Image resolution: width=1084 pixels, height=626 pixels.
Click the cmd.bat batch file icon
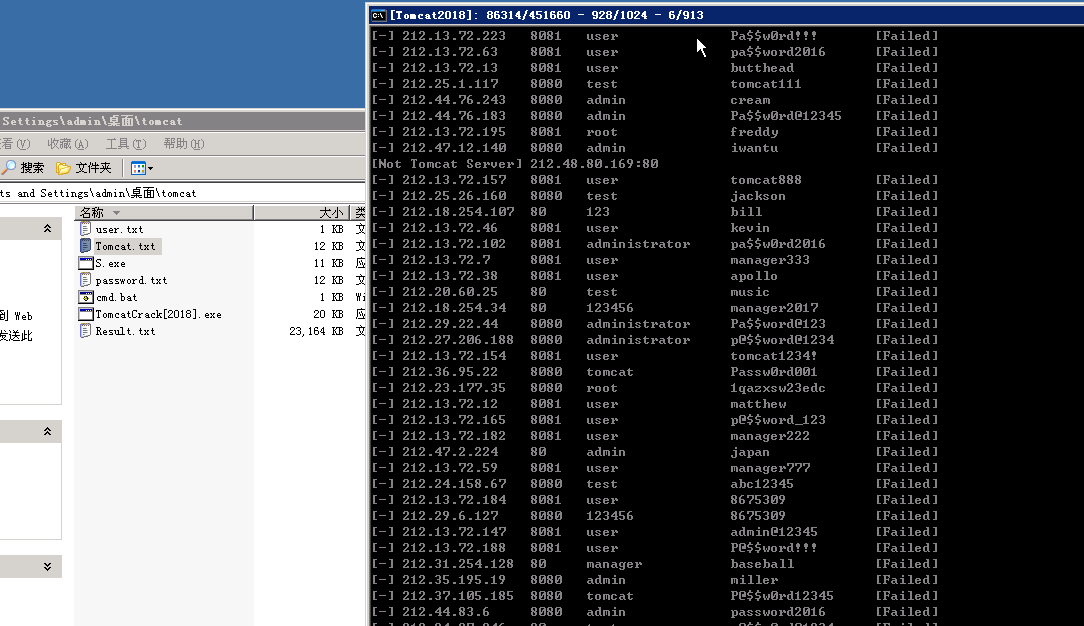click(86, 297)
